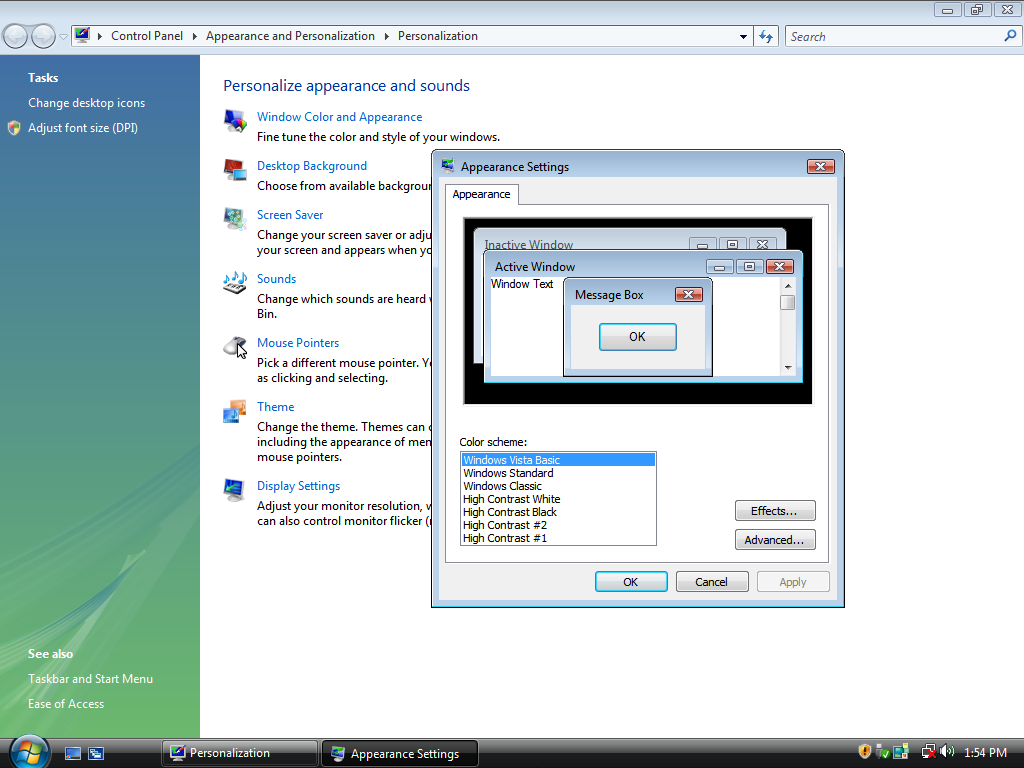Click the Desktop Background icon
The width and height of the screenshot is (1024, 768).
pyautogui.click(x=235, y=170)
